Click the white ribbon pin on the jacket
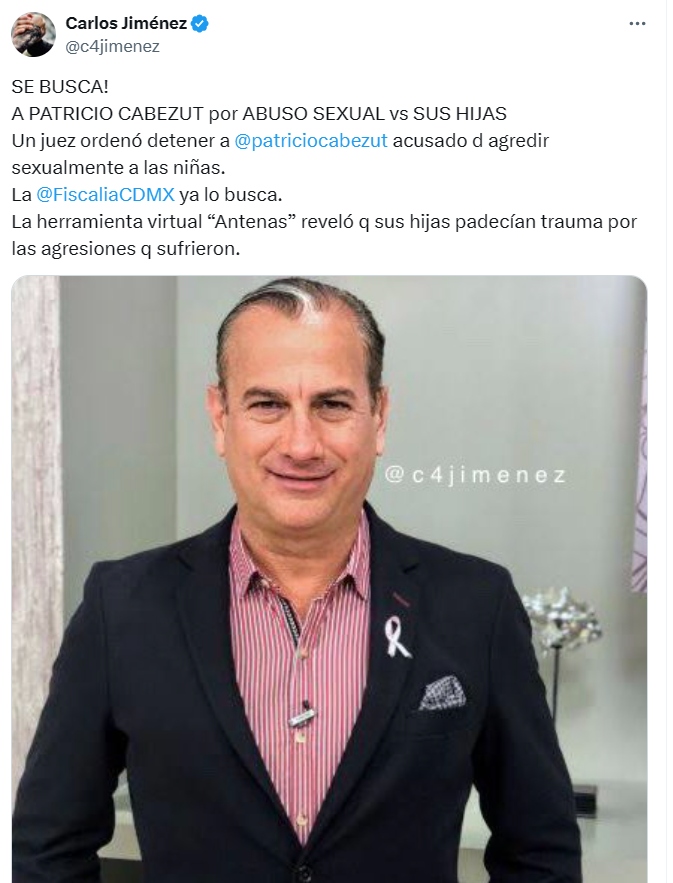The height and width of the screenshot is (883, 673). point(397,637)
